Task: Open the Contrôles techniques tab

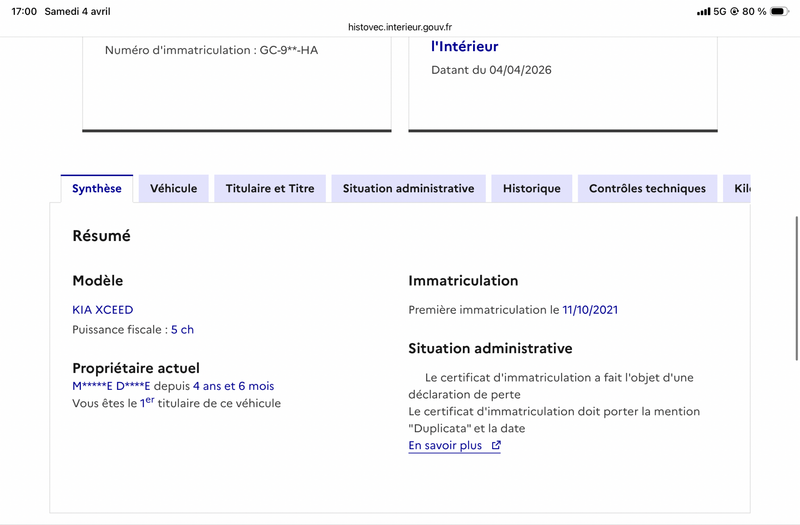Action: pyautogui.click(x=647, y=188)
